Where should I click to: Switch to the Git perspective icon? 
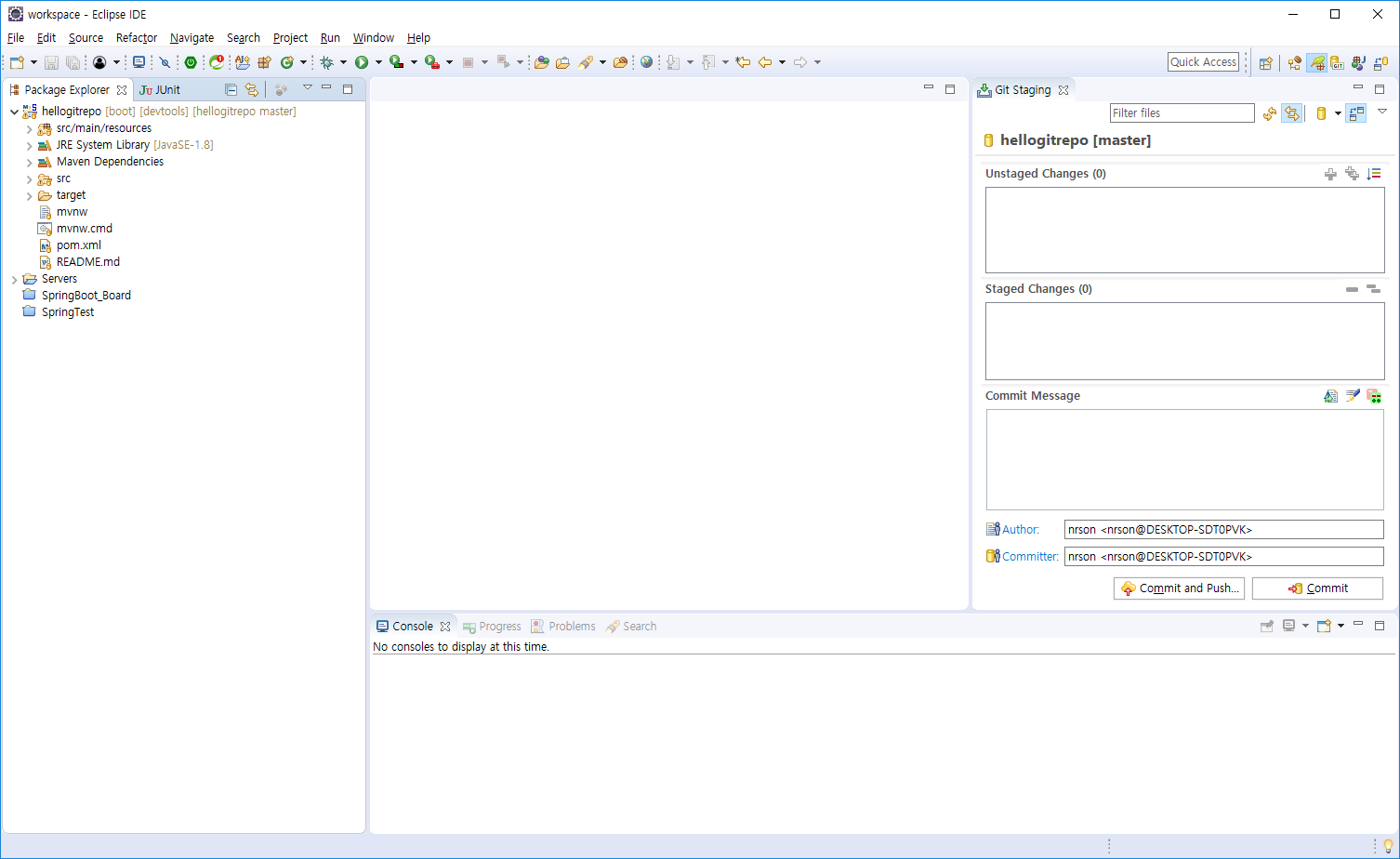1337,63
